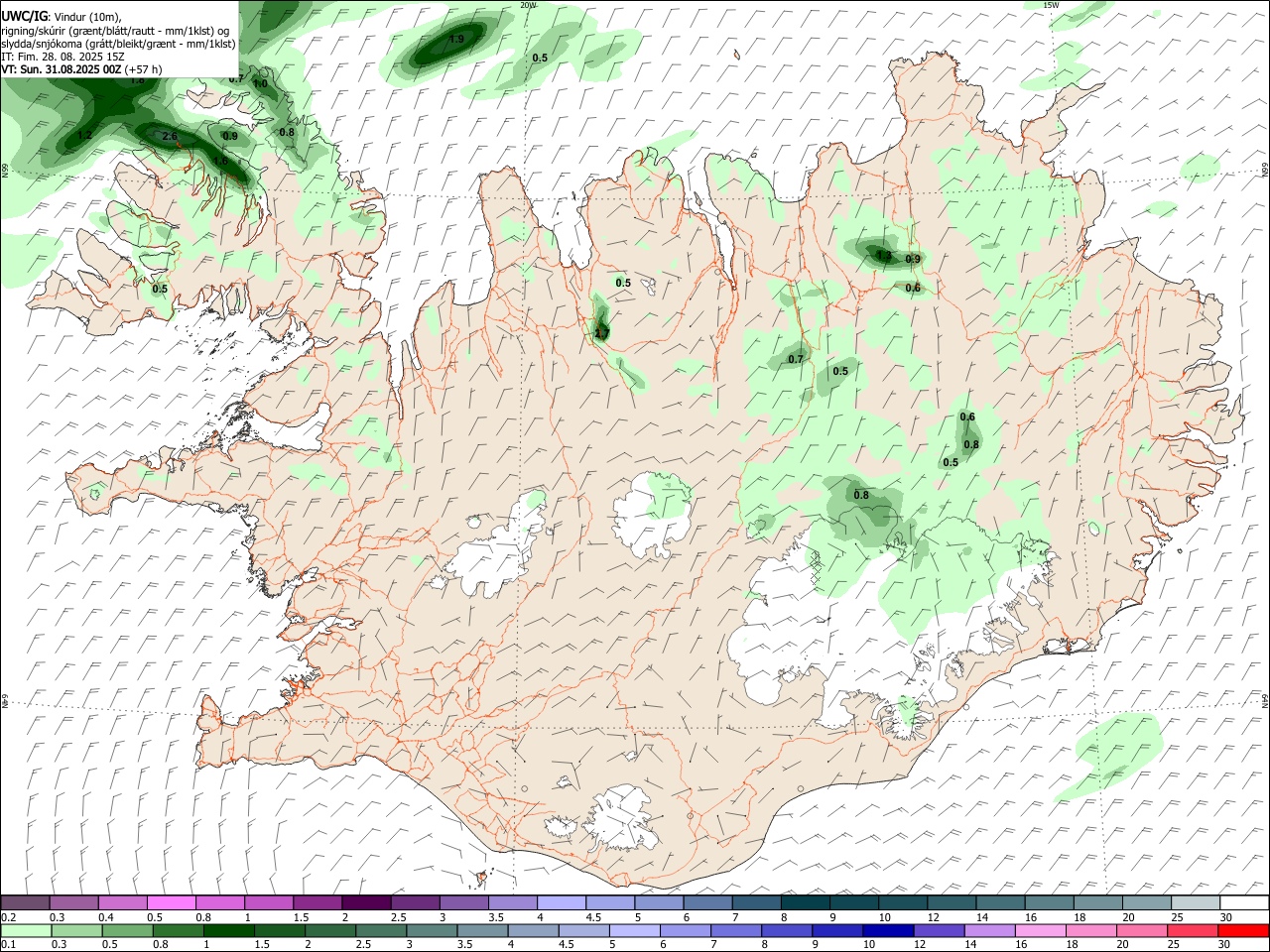Click the 'rigning/skúrir' legend description line
Screen dimensions: 1270x952
coord(116,30)
